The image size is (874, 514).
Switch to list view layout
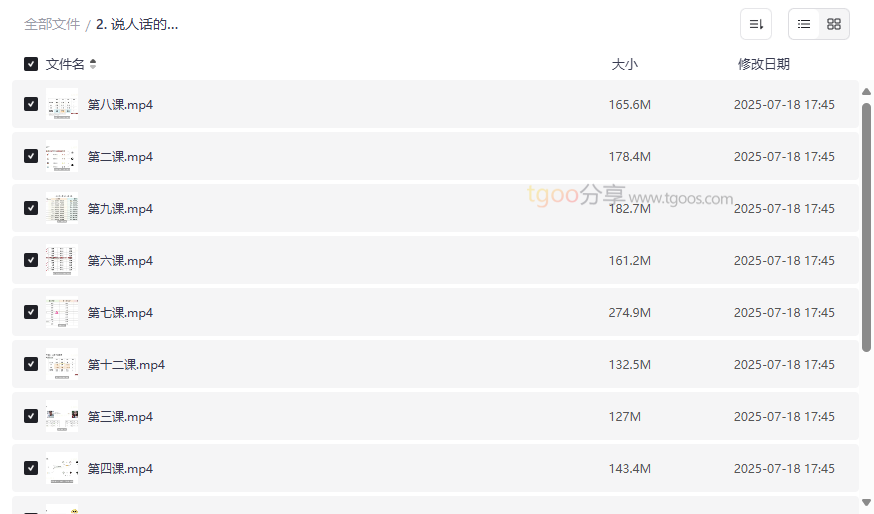[804, 24]
